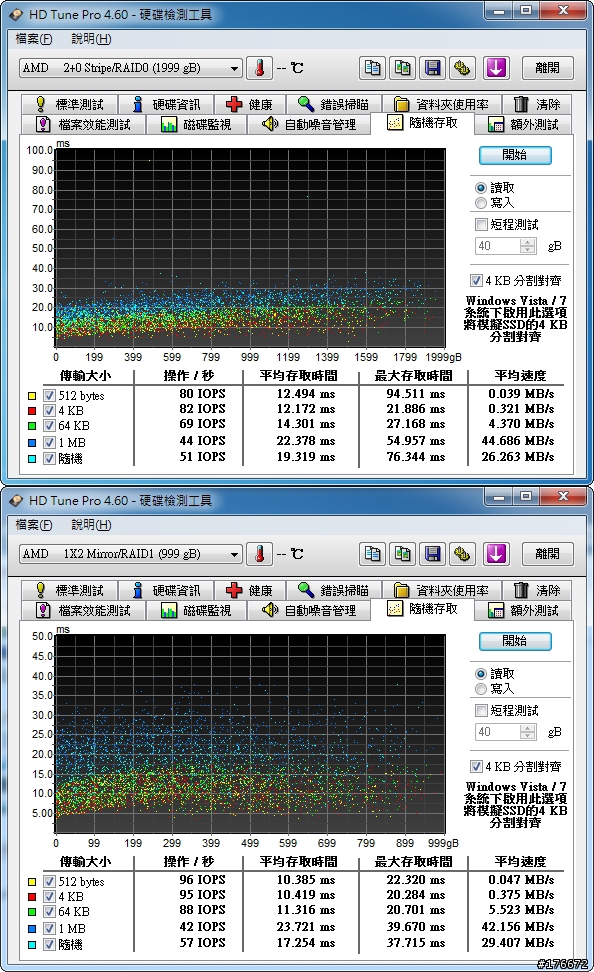The image size is (594, 972).
Task: Open 硬碟資訊 tab in top RAID0 window
Action: [x=166, y=104]
